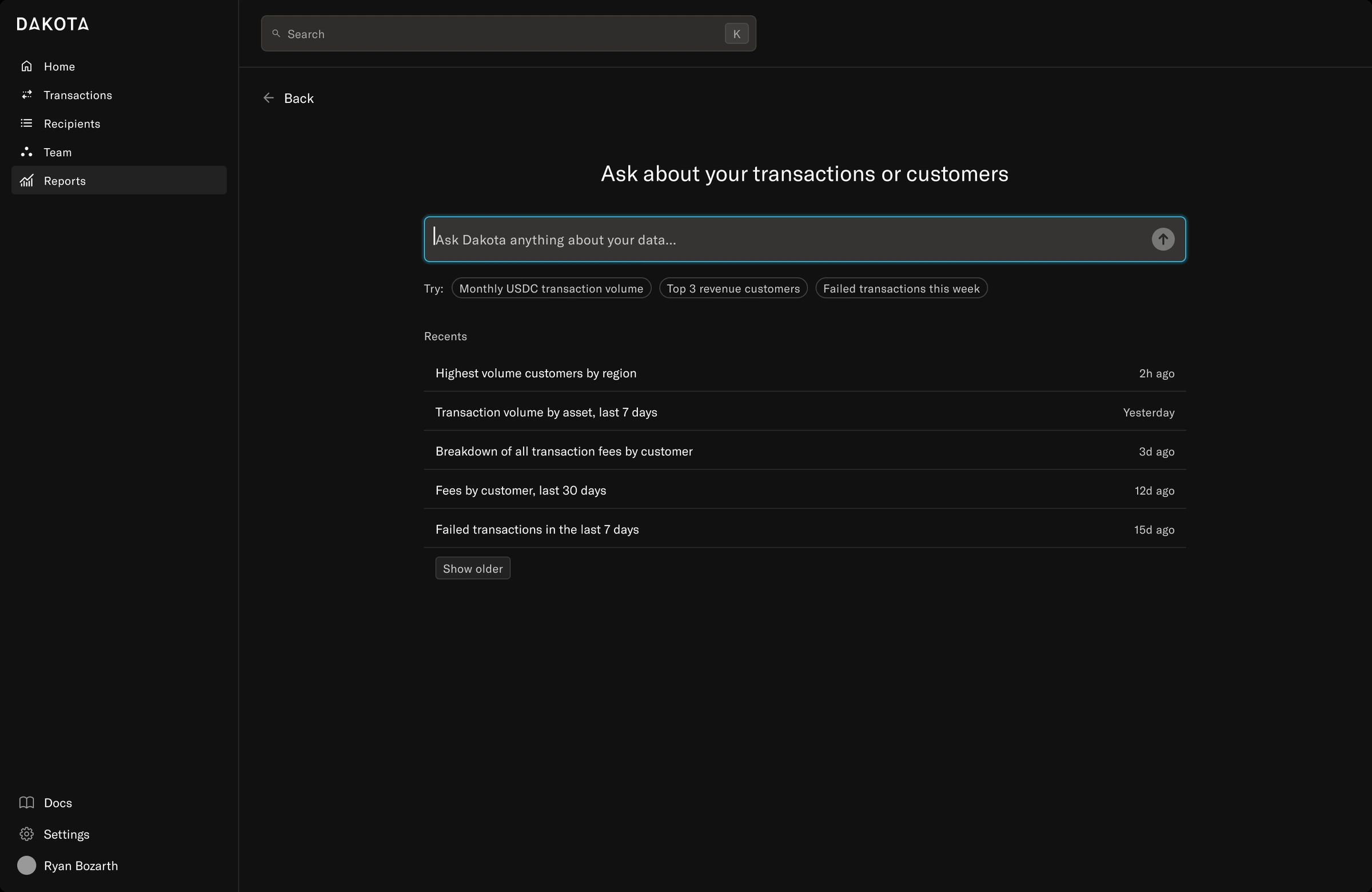
Task: Focus the top Search field
Action: [508, 33]
